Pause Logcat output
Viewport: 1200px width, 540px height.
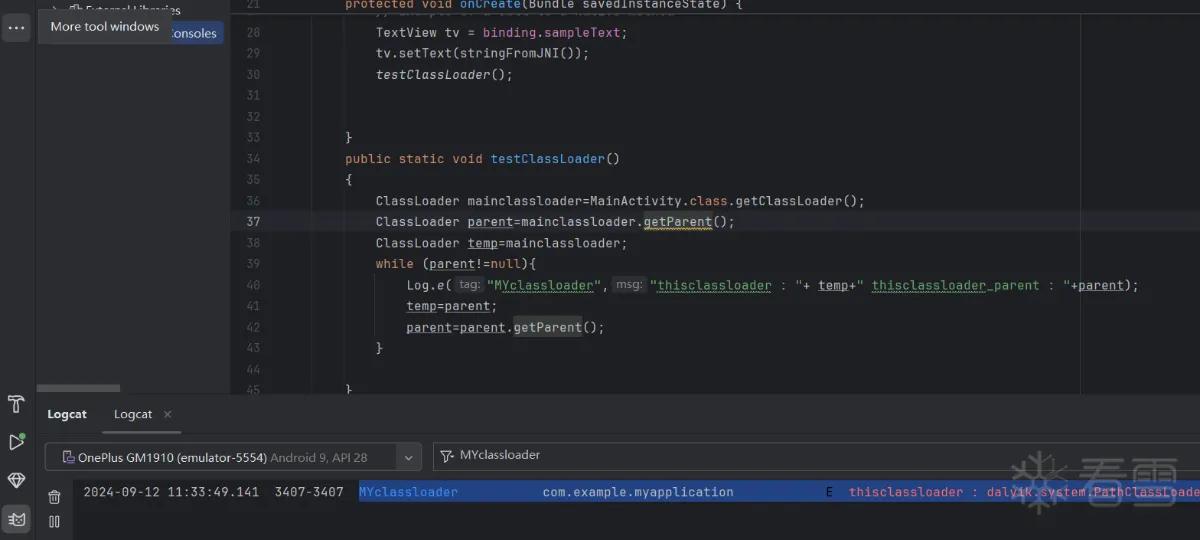coord(55,521)
